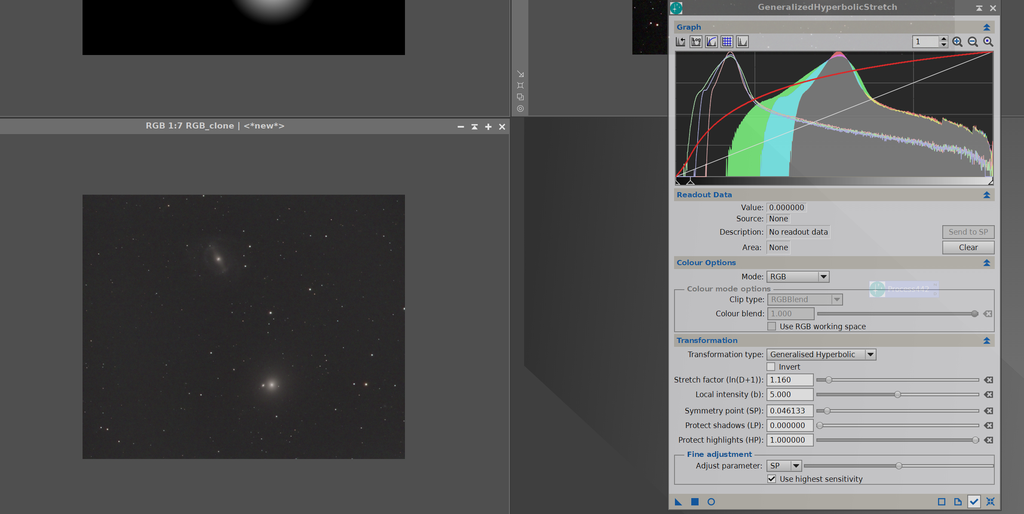Reset the Symmetry point (SP) value

[x=989, y=411]
